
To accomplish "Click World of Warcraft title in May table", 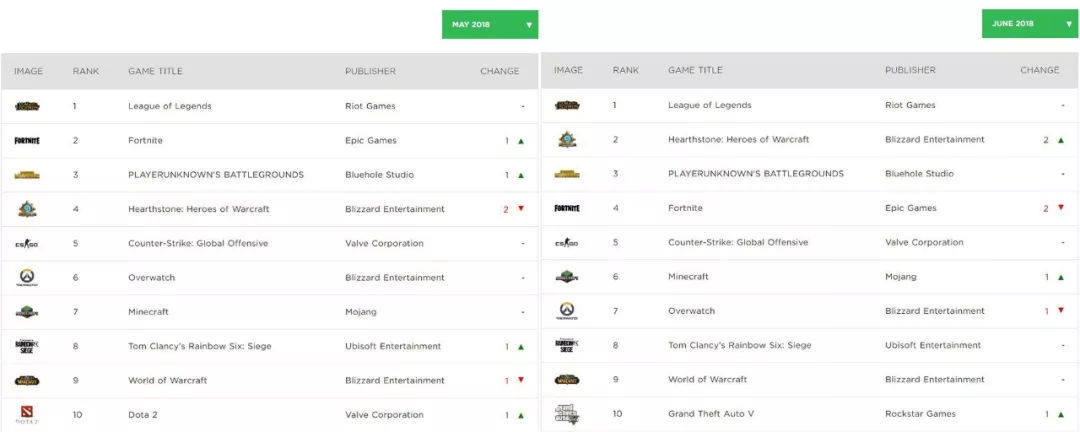I will (167, 380).
